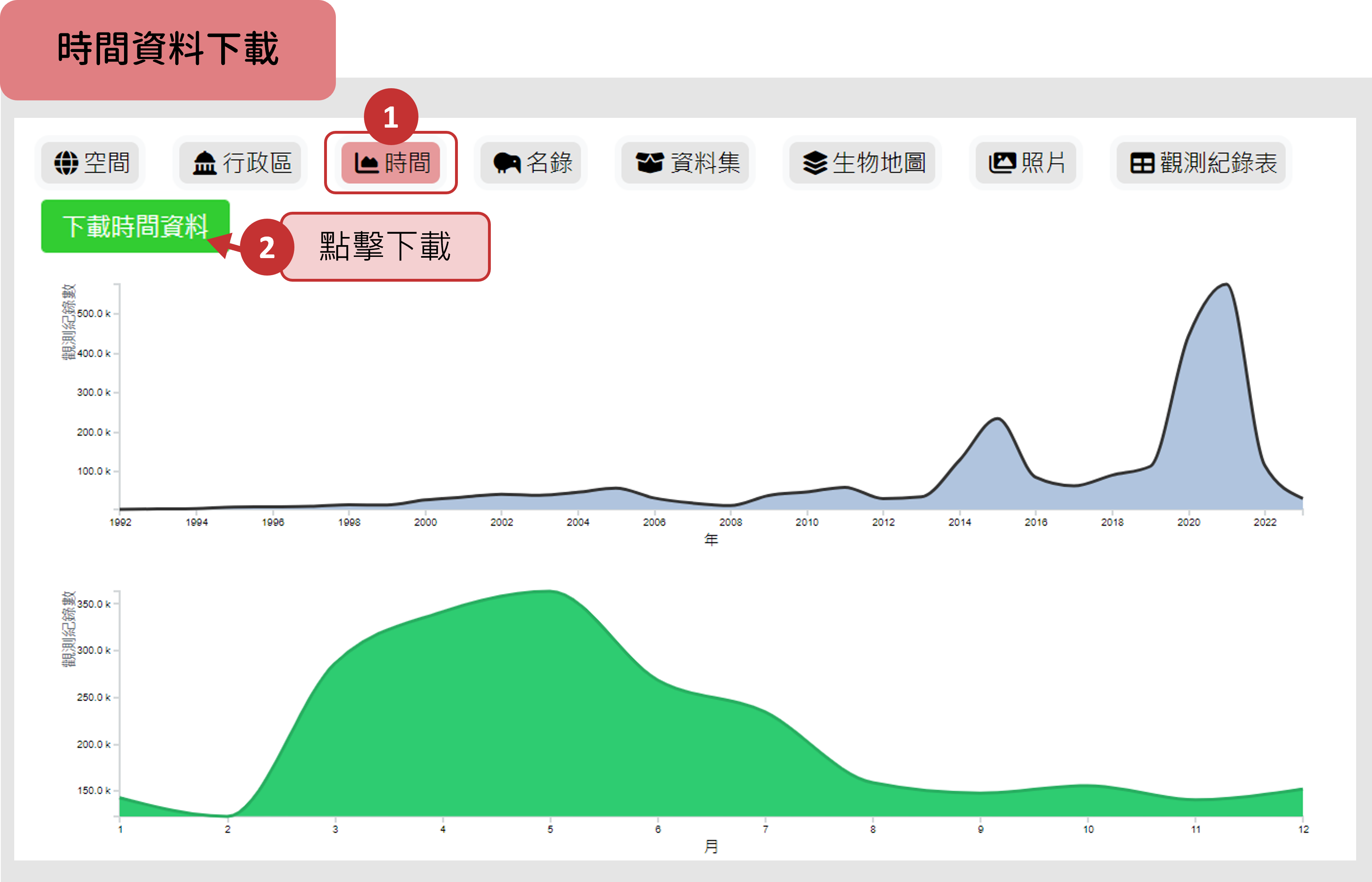Switch to the 空間 tab label

coord(107,163)
